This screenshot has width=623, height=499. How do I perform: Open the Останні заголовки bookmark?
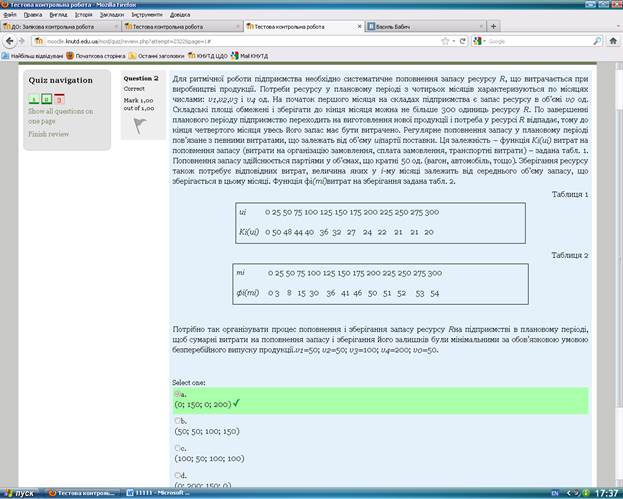point(157,56)
